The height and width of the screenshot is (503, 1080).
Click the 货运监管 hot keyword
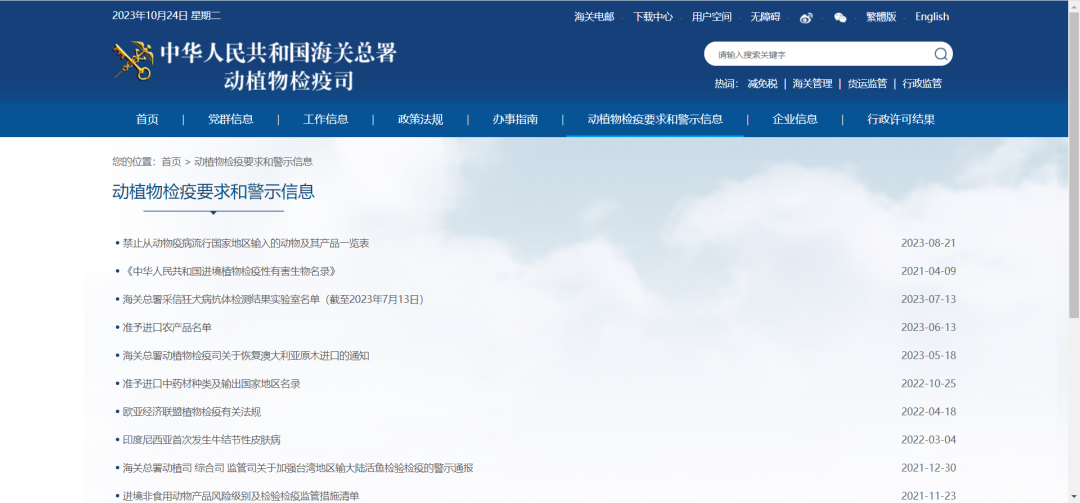pyautogui.click(x=867, y=84)
